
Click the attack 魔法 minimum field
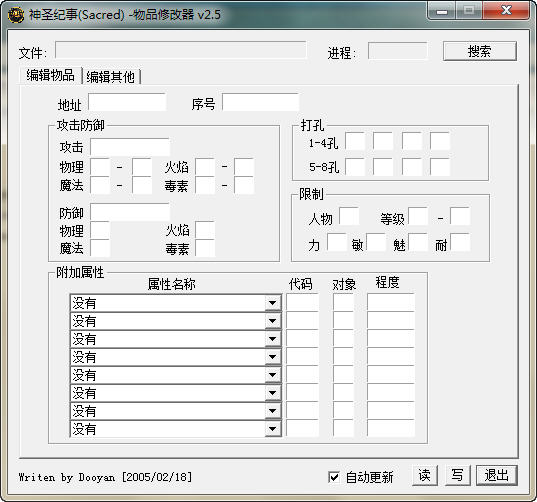coord(100,185)
